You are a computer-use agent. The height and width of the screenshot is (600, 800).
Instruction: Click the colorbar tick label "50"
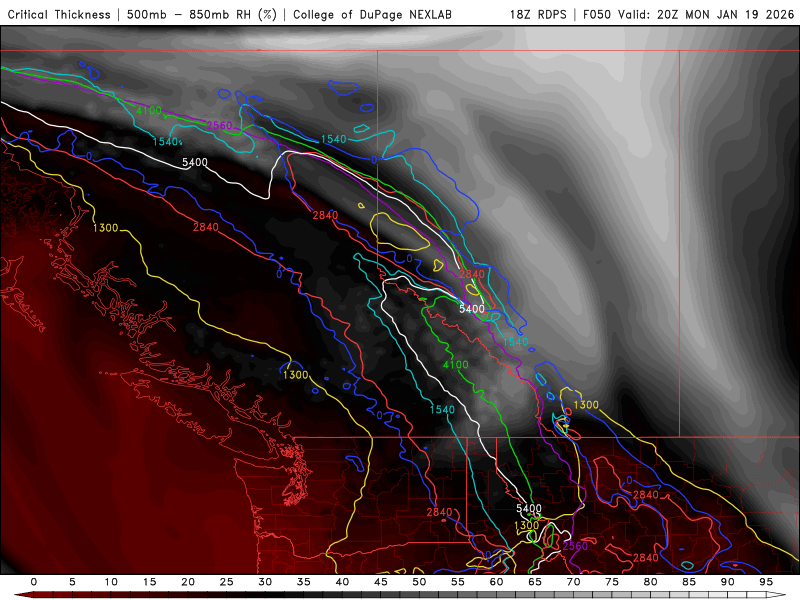point(419,582)
